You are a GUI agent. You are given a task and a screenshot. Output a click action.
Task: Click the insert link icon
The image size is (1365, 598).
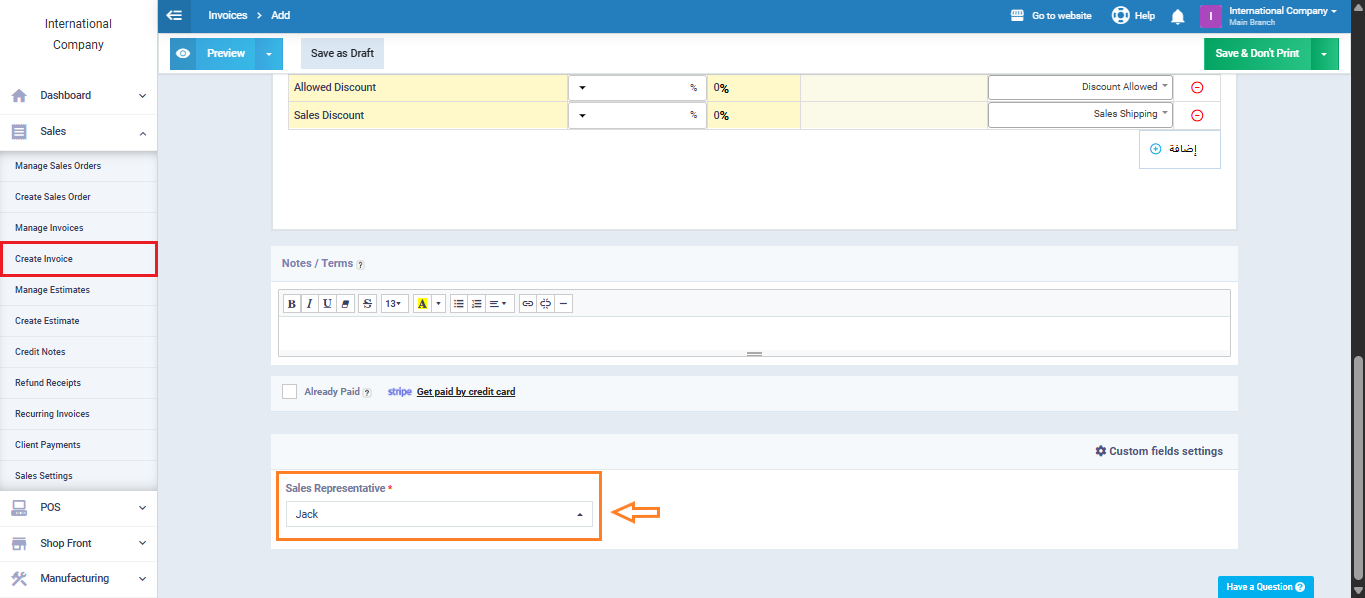528,304
